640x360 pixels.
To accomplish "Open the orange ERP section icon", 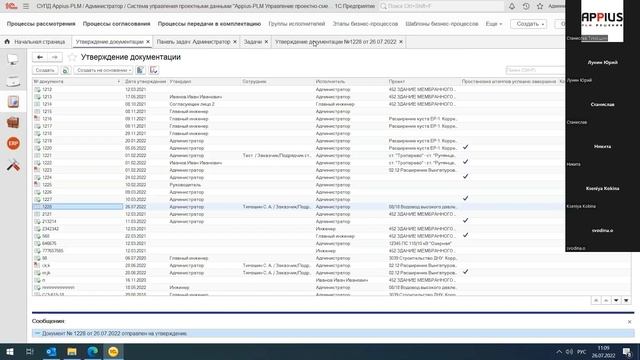I will pyautogui.click(x=13, y=143).
